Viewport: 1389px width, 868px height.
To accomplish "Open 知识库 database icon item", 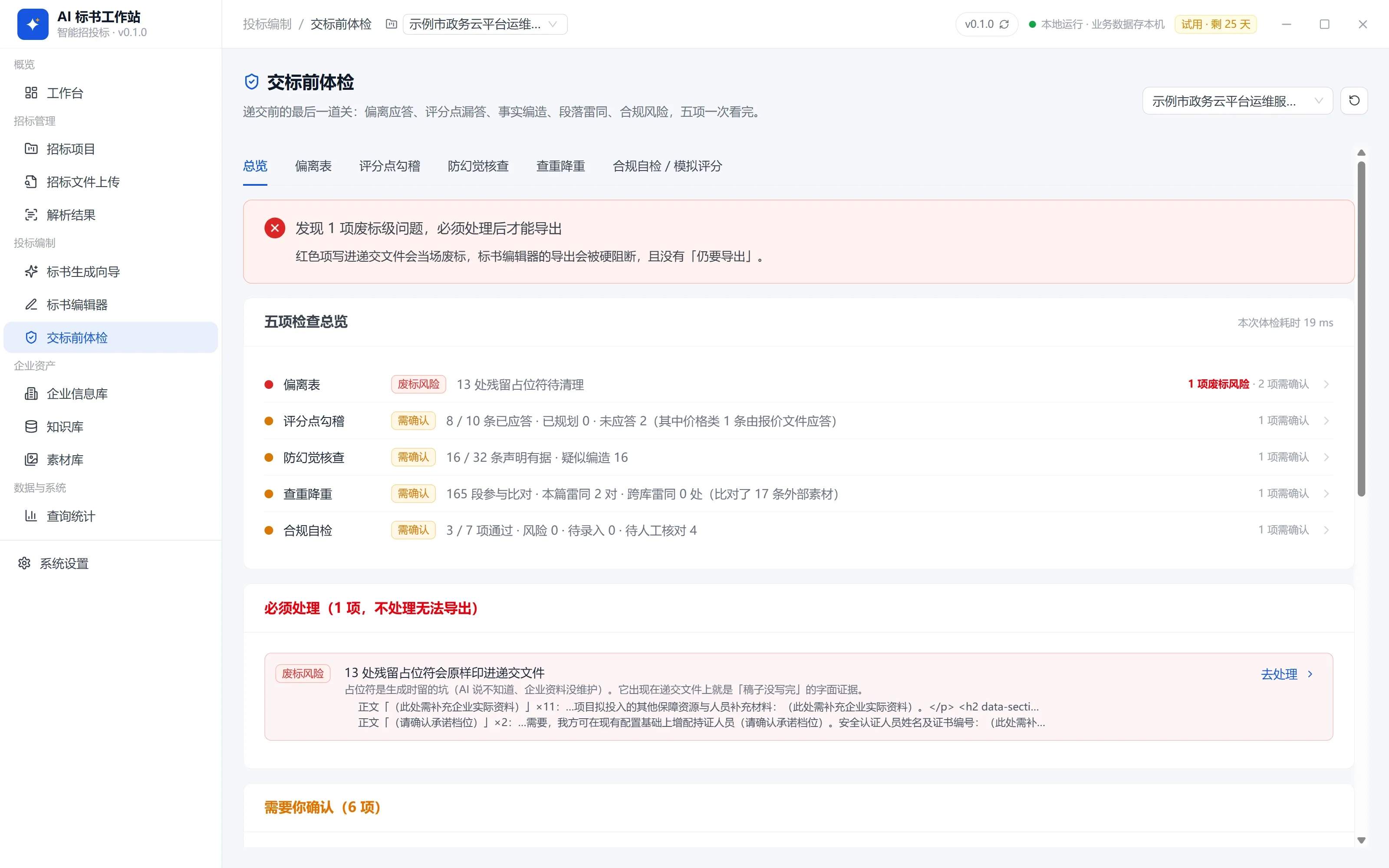I will point(31,427).
